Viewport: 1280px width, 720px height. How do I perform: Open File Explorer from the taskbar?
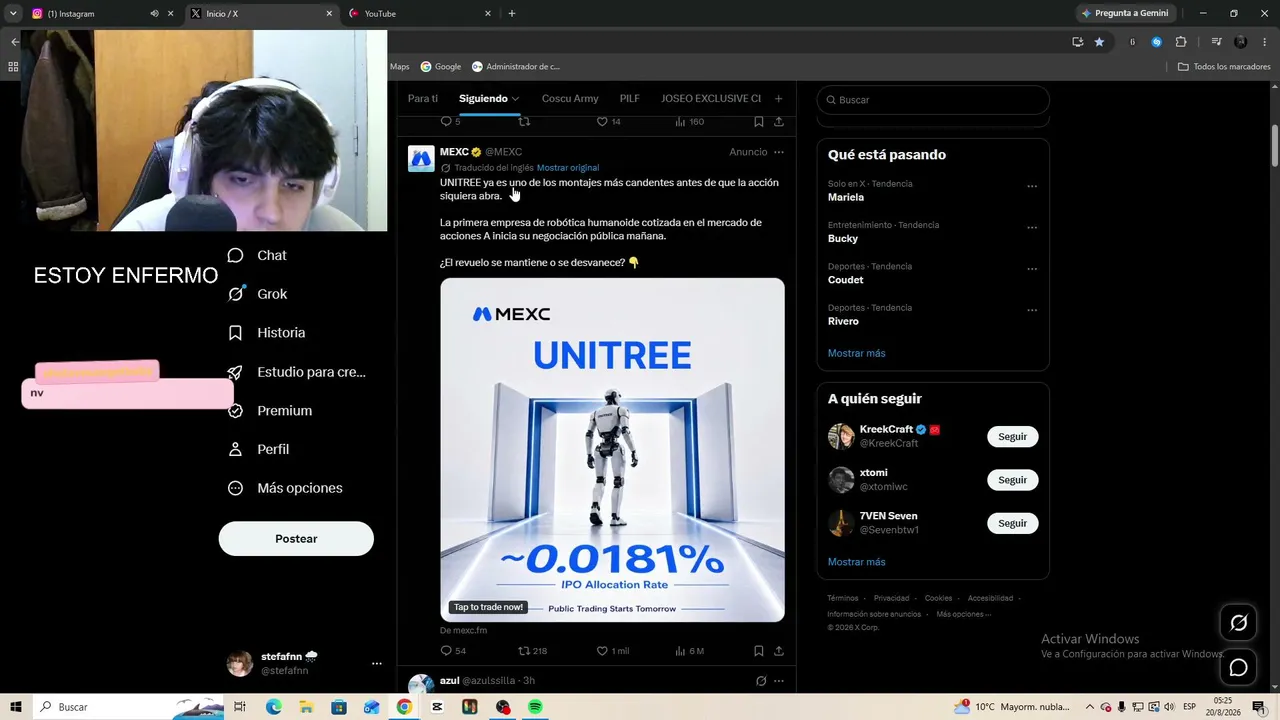point(306,707)
